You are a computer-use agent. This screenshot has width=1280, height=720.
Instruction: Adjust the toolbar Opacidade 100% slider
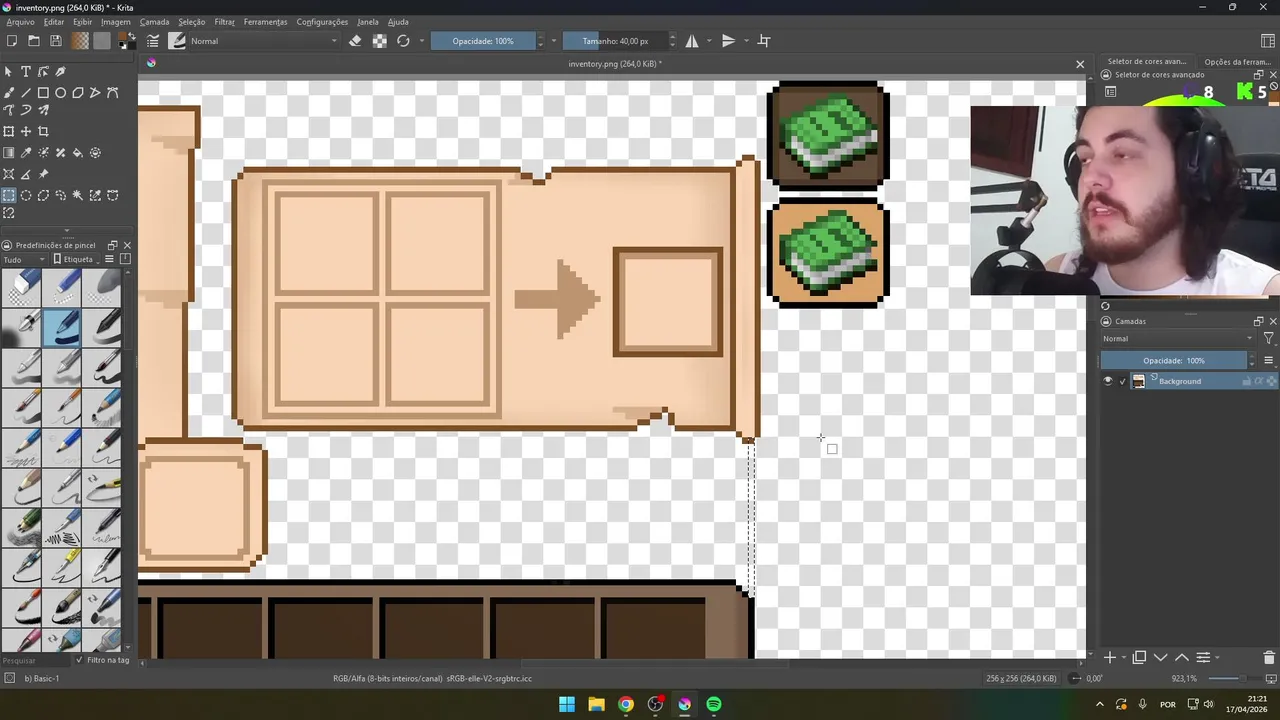483,41
